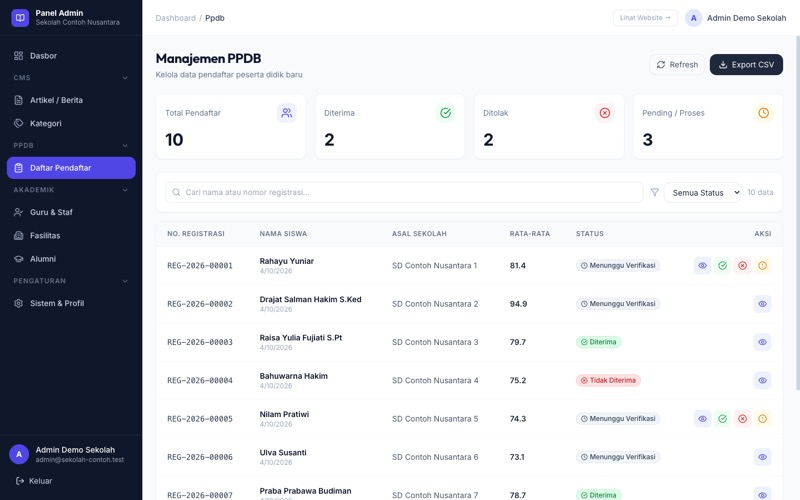The width and height of the screenshot is (800, 500).
Task: Mark Nilam Pratiwi with the orange warning icon
Action: (x=762, y=419)
